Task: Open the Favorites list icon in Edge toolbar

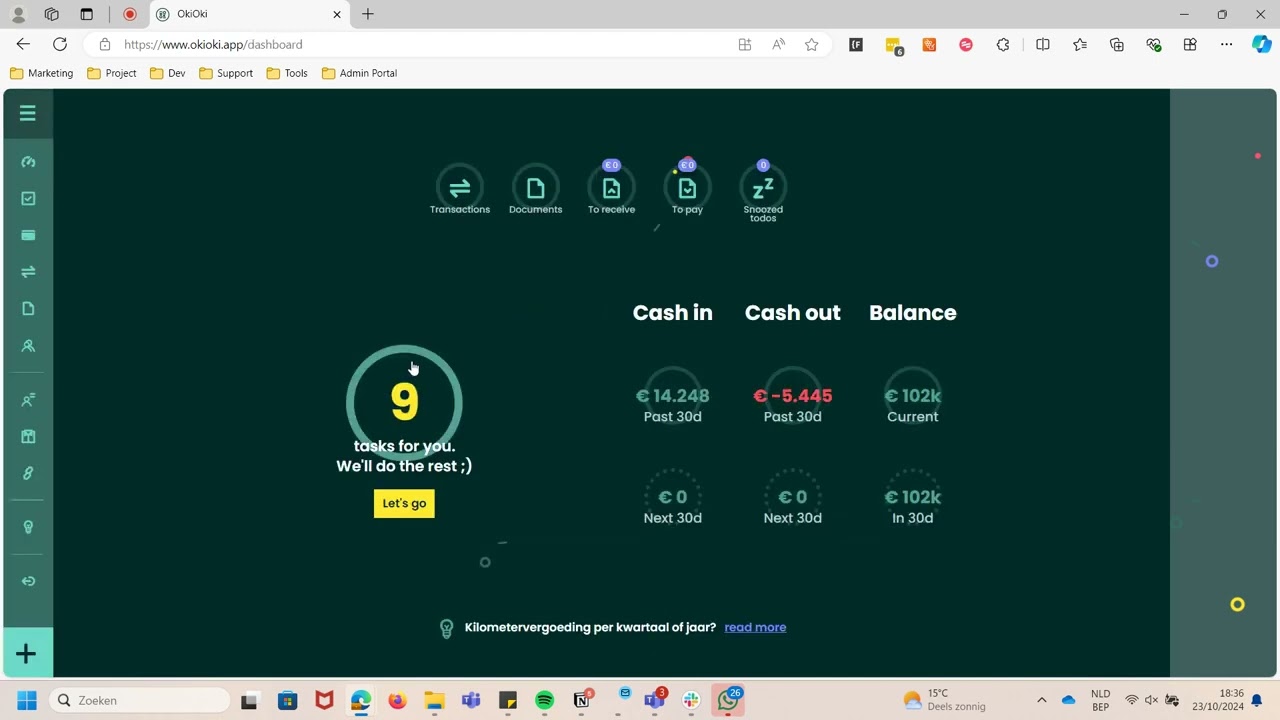Action: tap(1080, 44)
